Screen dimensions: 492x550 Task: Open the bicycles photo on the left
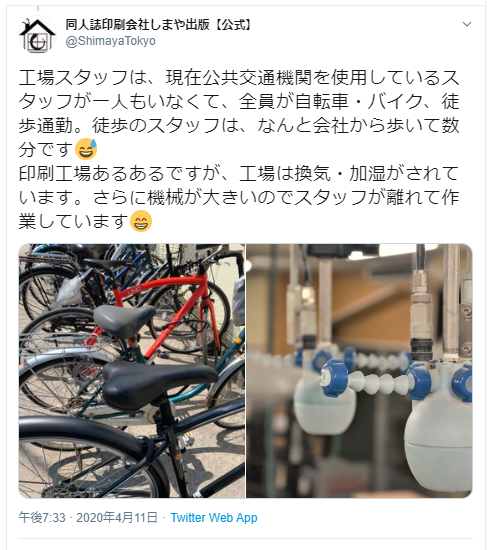coord(132,371)
